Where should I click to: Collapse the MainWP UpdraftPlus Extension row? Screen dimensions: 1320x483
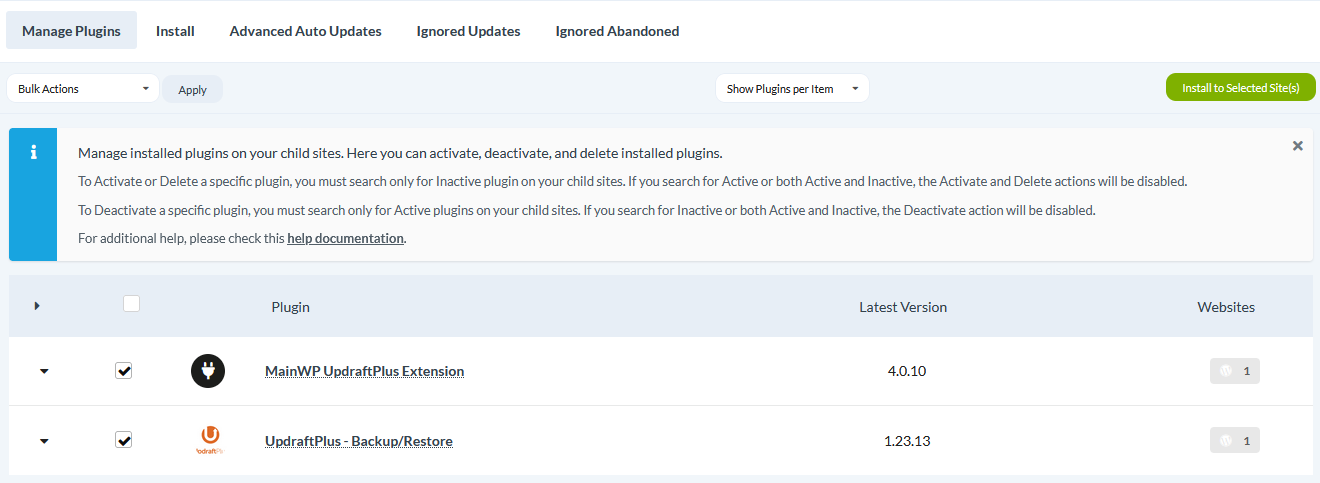point(43,372)
